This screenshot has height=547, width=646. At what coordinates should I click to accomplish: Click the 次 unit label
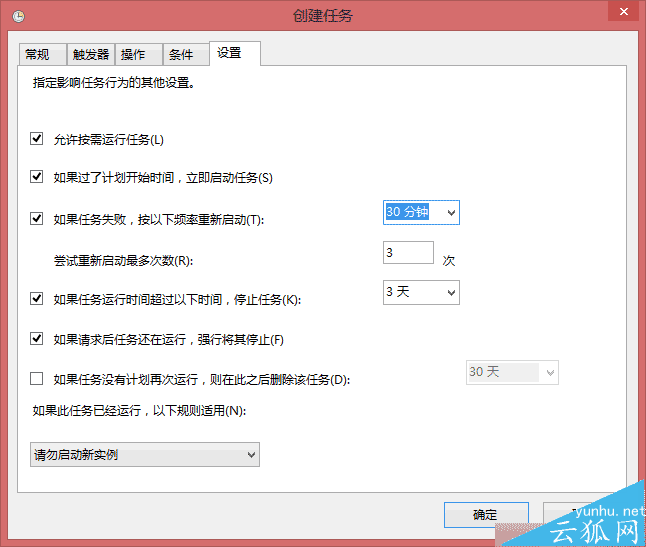[449, 261]
